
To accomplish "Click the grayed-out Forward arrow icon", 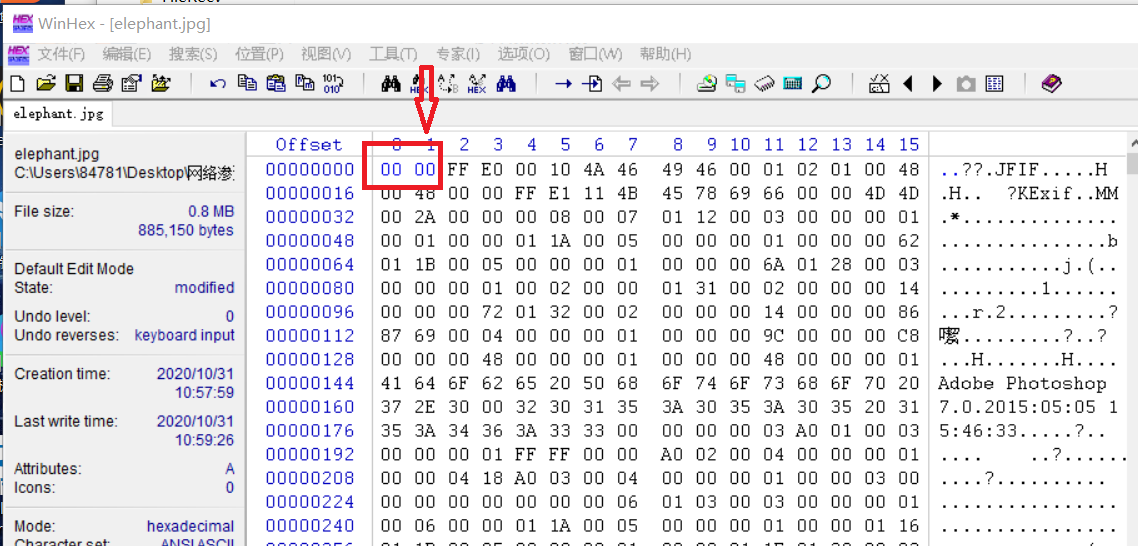I will (650, 83).
